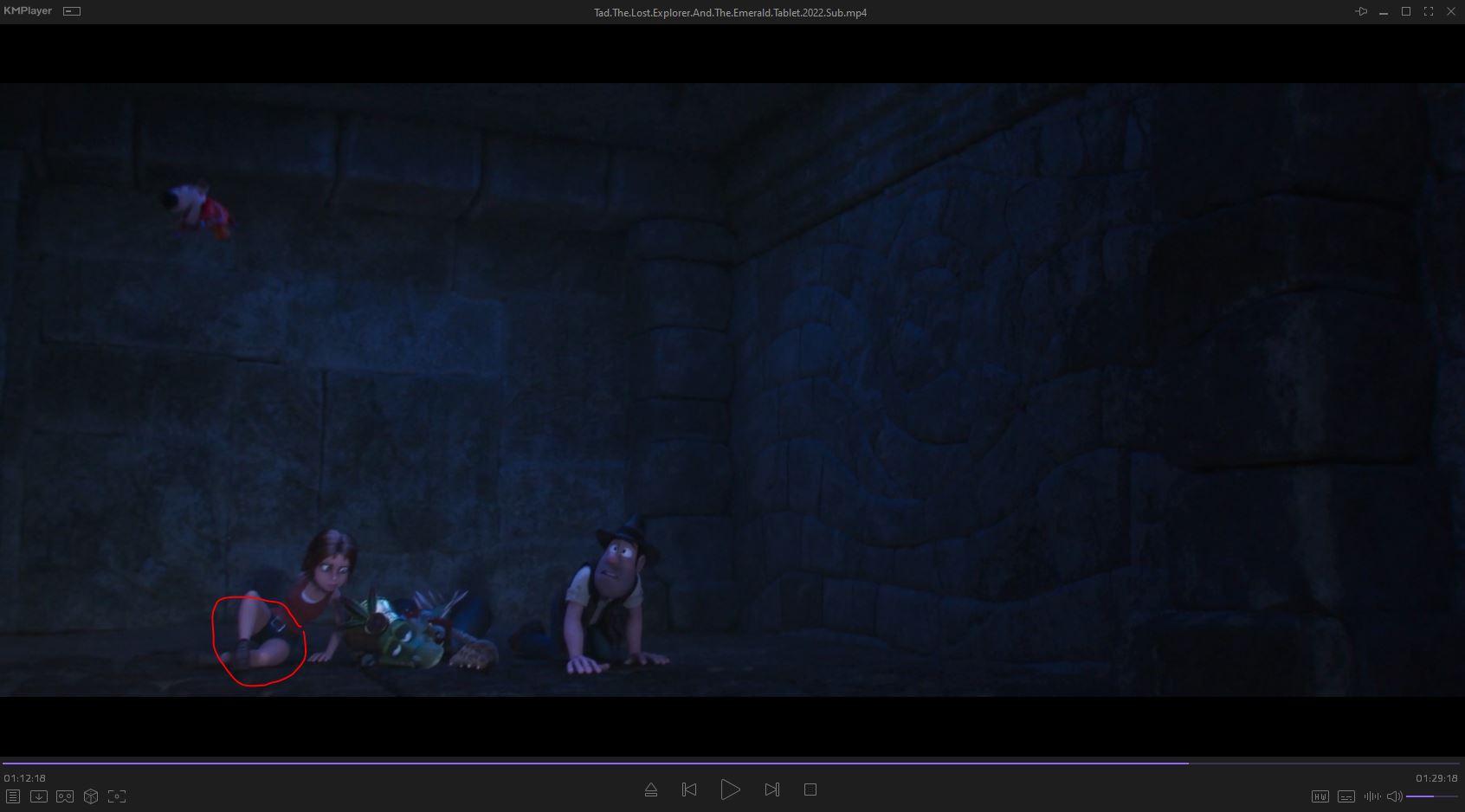Toggle the pin always-on-top icon
Screen dimensions: 1465x812
tap(1361, 11)
